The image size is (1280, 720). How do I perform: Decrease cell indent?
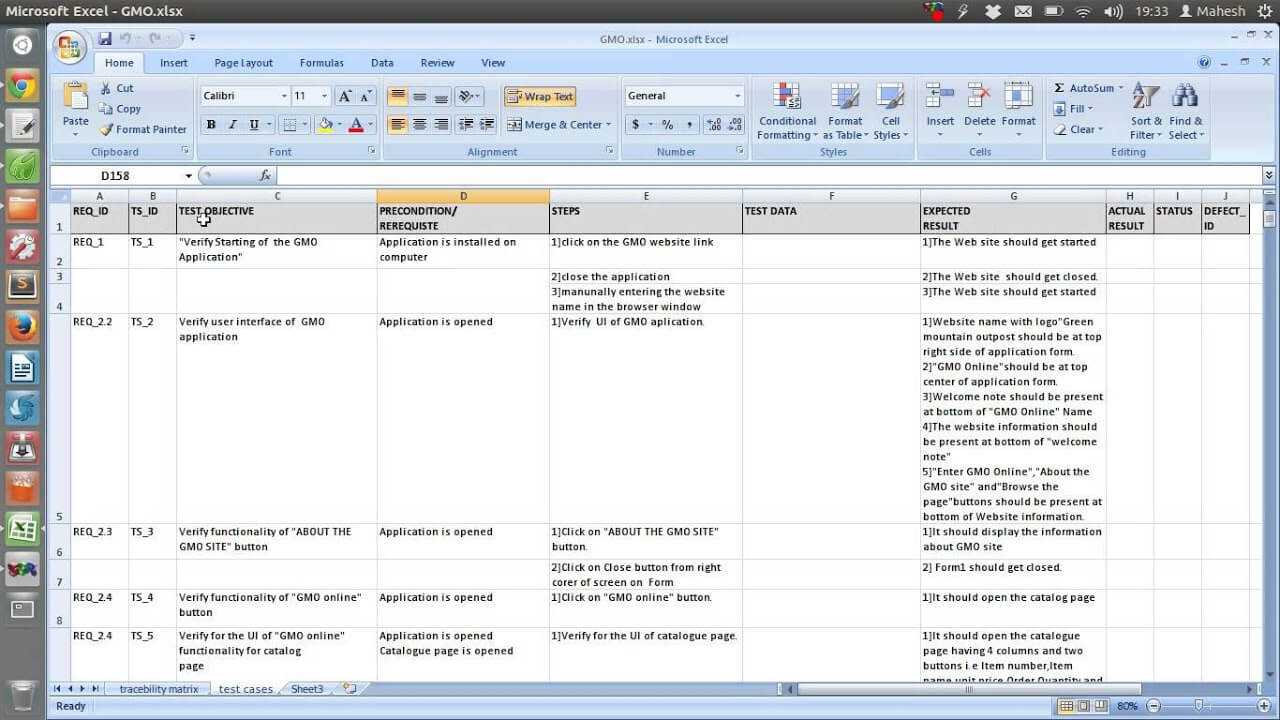coord(465,125)
